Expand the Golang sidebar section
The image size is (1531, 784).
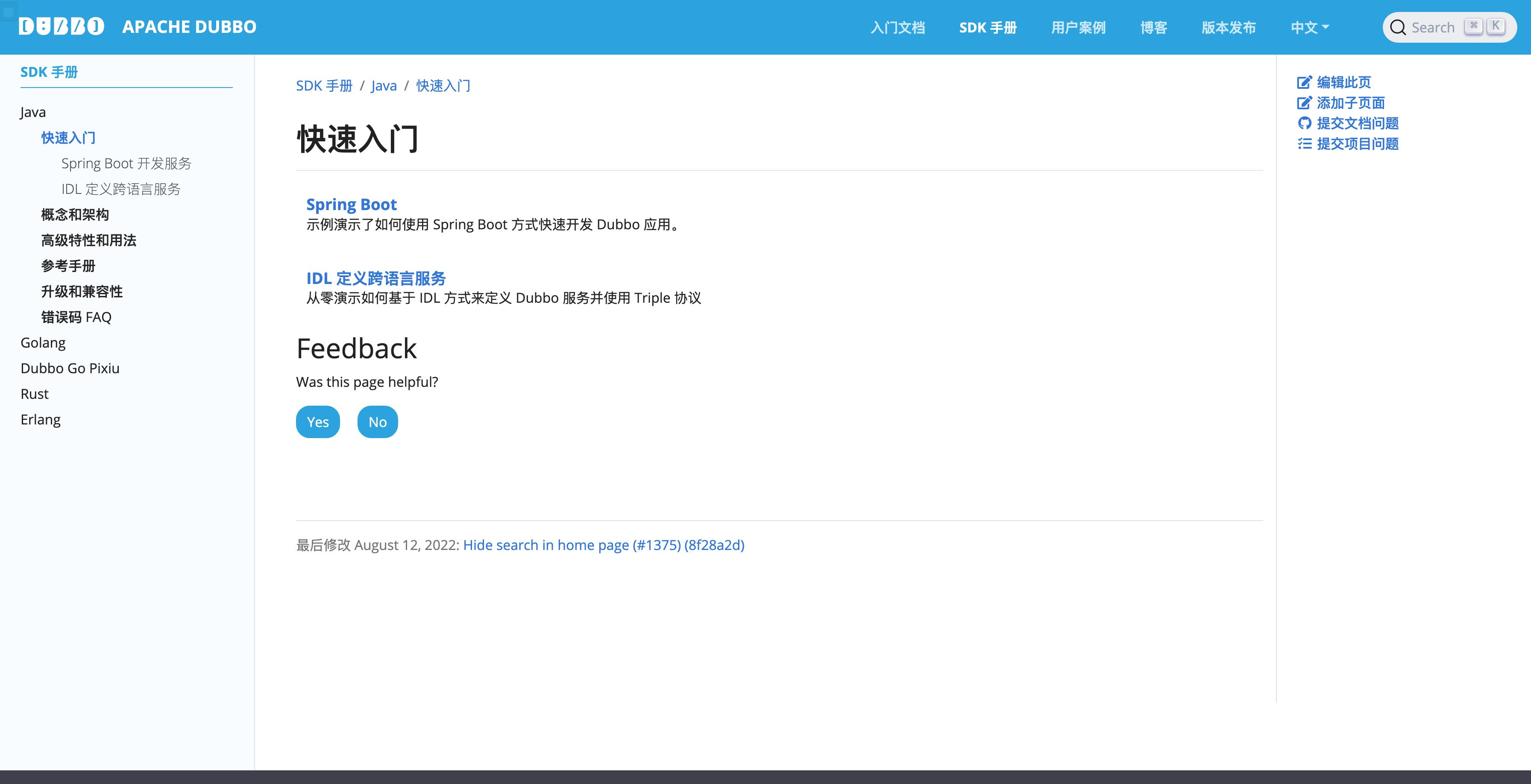[x=43, y=343]
